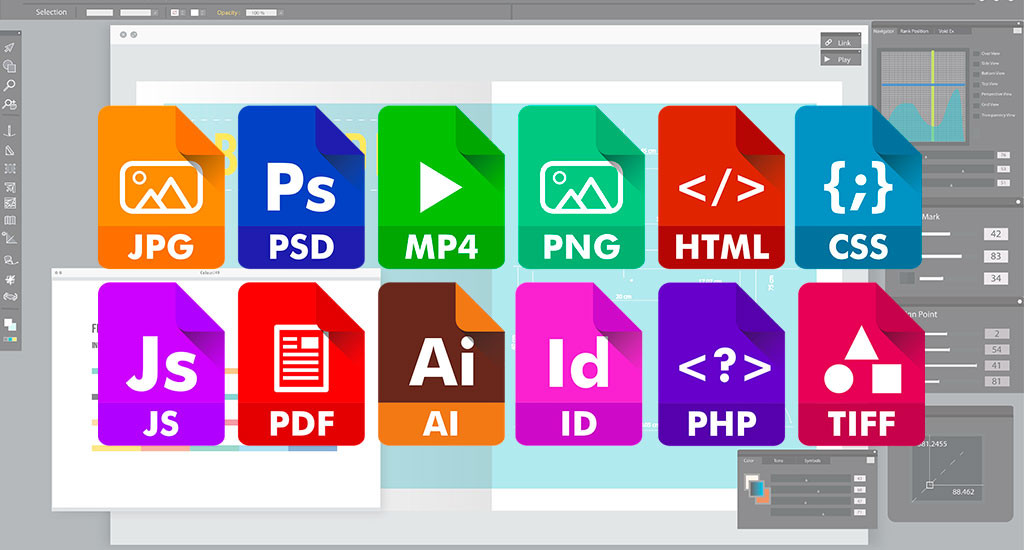Open the violet PHP file icon

(721, 364)
